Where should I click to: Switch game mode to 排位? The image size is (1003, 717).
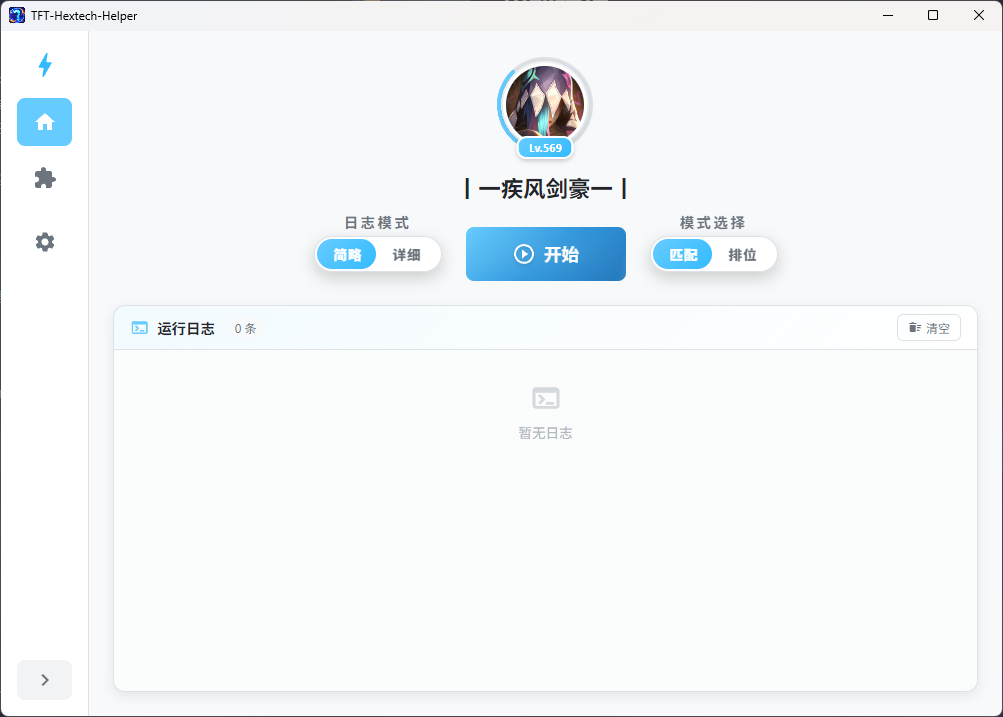[742, 255]
